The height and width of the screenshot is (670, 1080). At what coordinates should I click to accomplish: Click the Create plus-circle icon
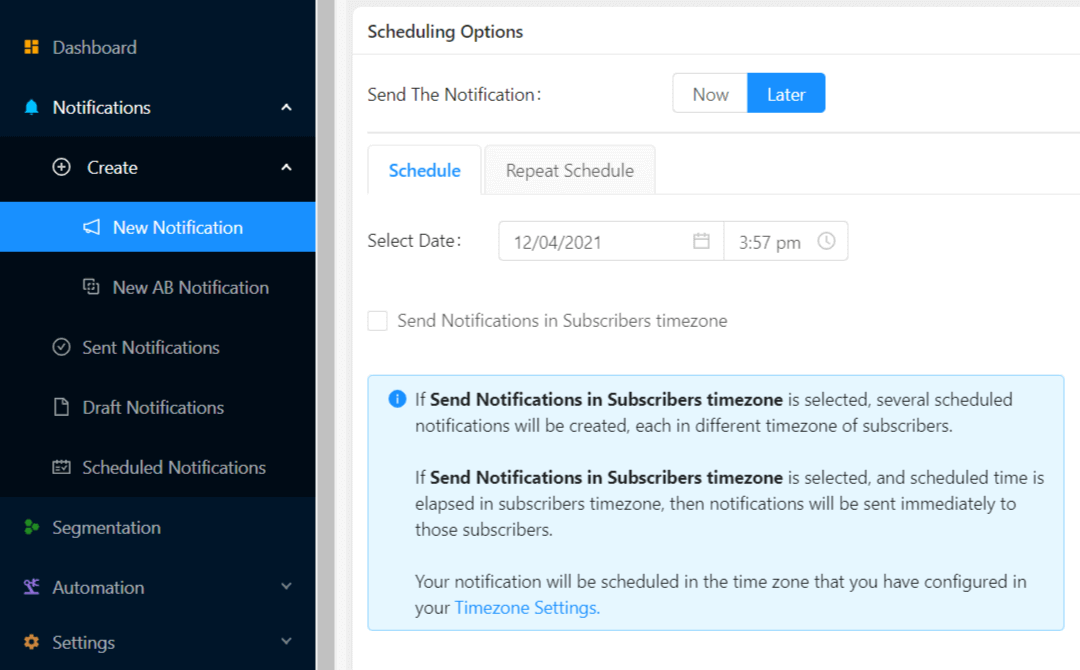click(62, 167)
